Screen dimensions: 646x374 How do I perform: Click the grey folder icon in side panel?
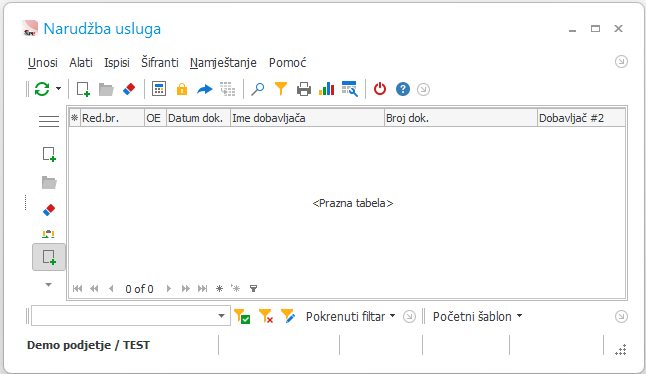click(x=49, y=182)
